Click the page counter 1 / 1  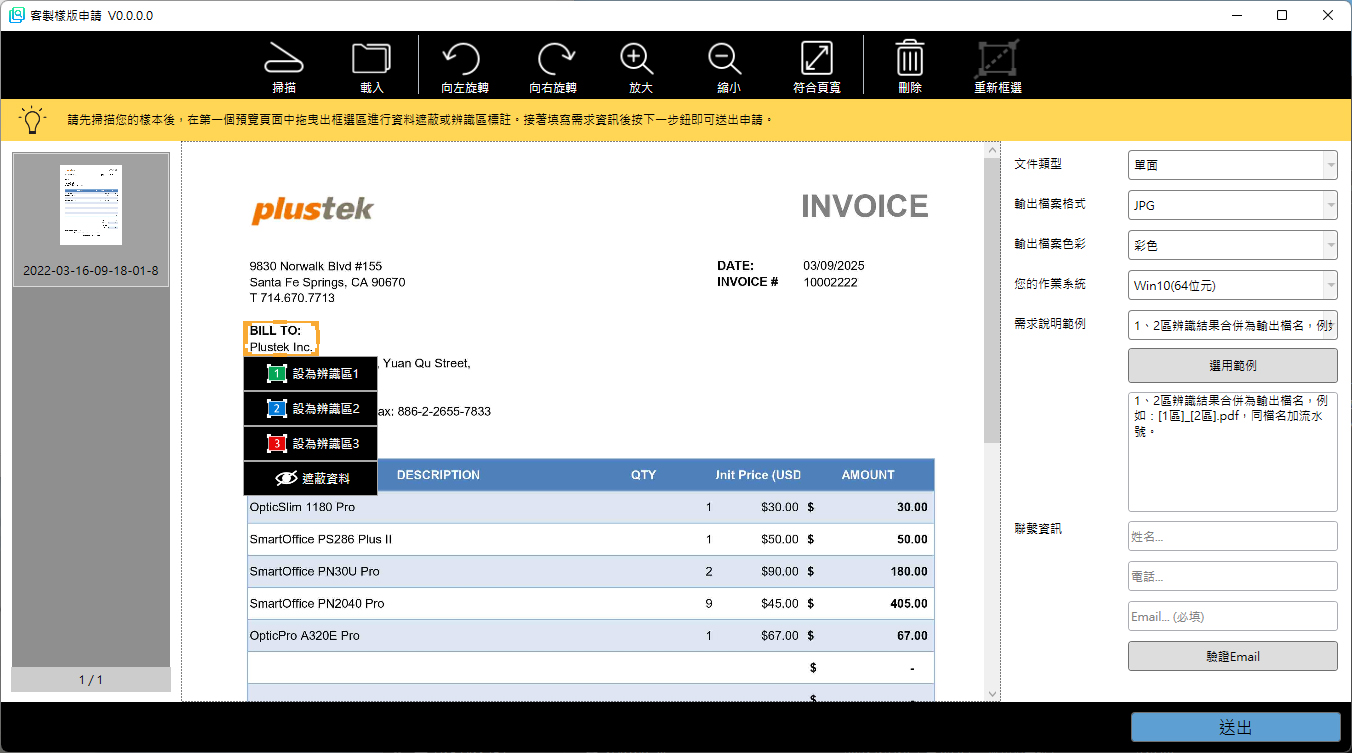pos(91,680)
